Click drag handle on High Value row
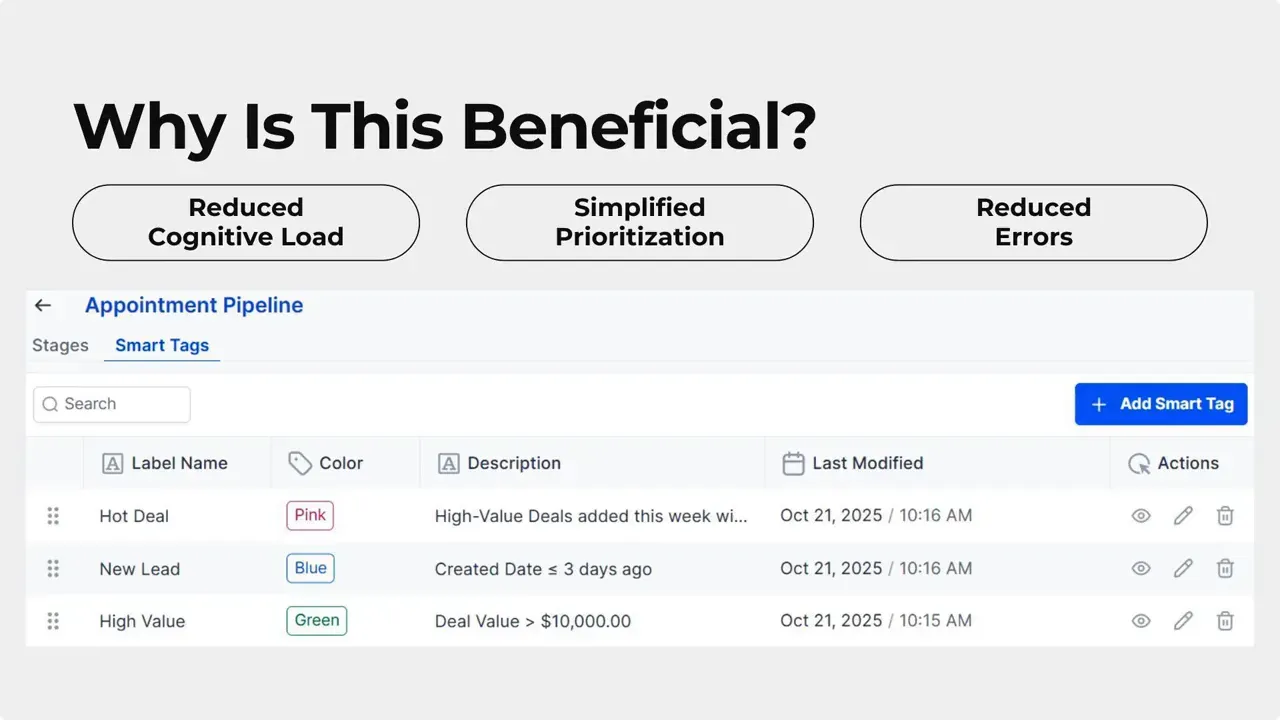 pos(53,621)
